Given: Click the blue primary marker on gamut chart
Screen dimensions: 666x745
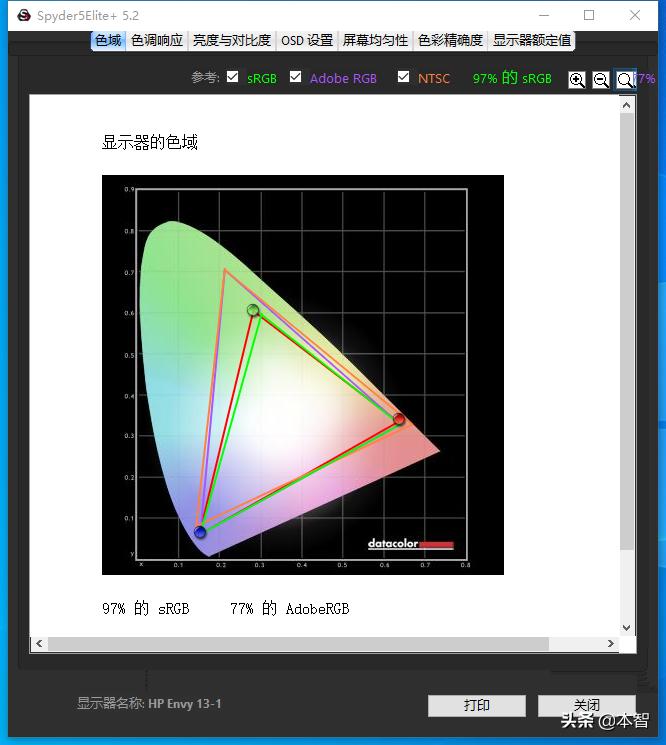Looking at the screenshot, I should coord(200,532).
